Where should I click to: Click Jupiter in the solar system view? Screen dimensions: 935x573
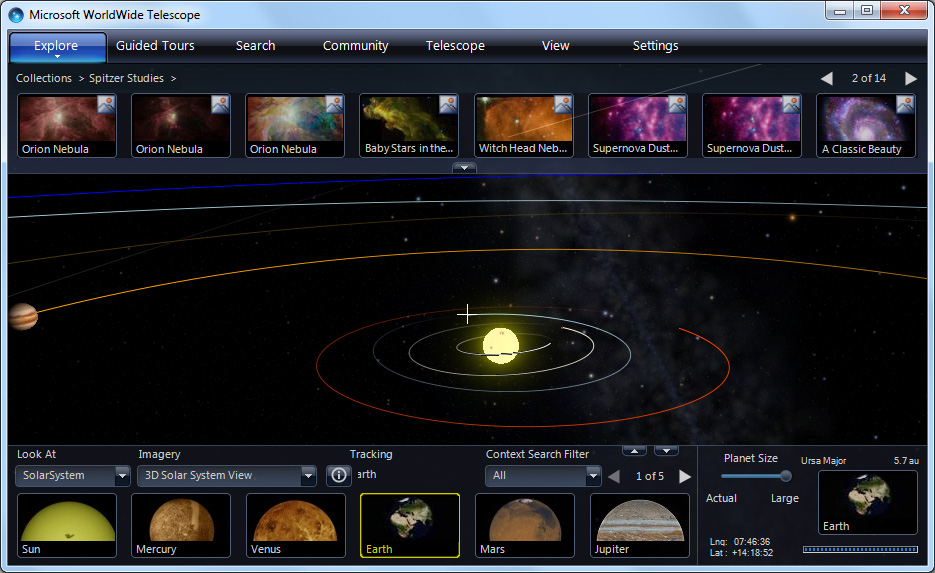[23, 316]
